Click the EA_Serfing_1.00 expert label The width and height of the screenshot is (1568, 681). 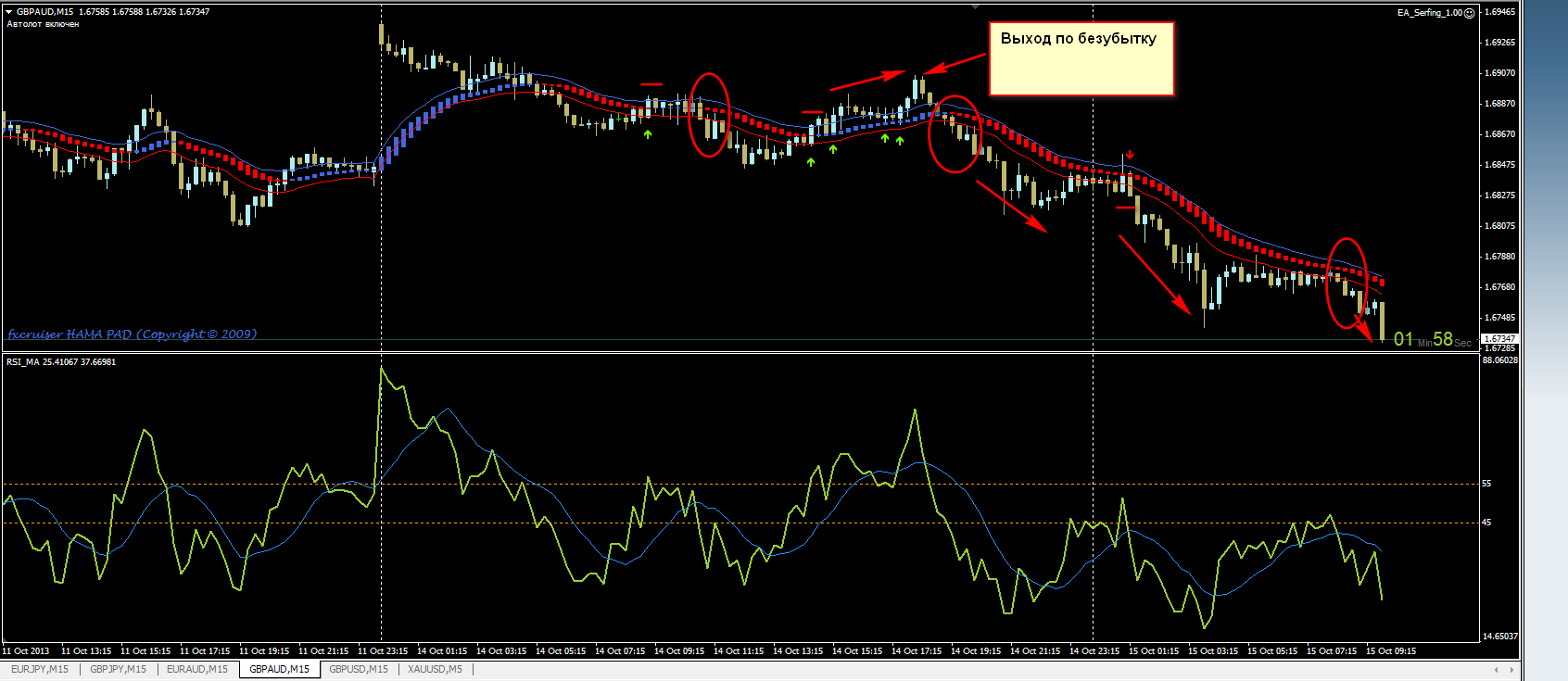pyautogui.click(x=1430, y=13)
